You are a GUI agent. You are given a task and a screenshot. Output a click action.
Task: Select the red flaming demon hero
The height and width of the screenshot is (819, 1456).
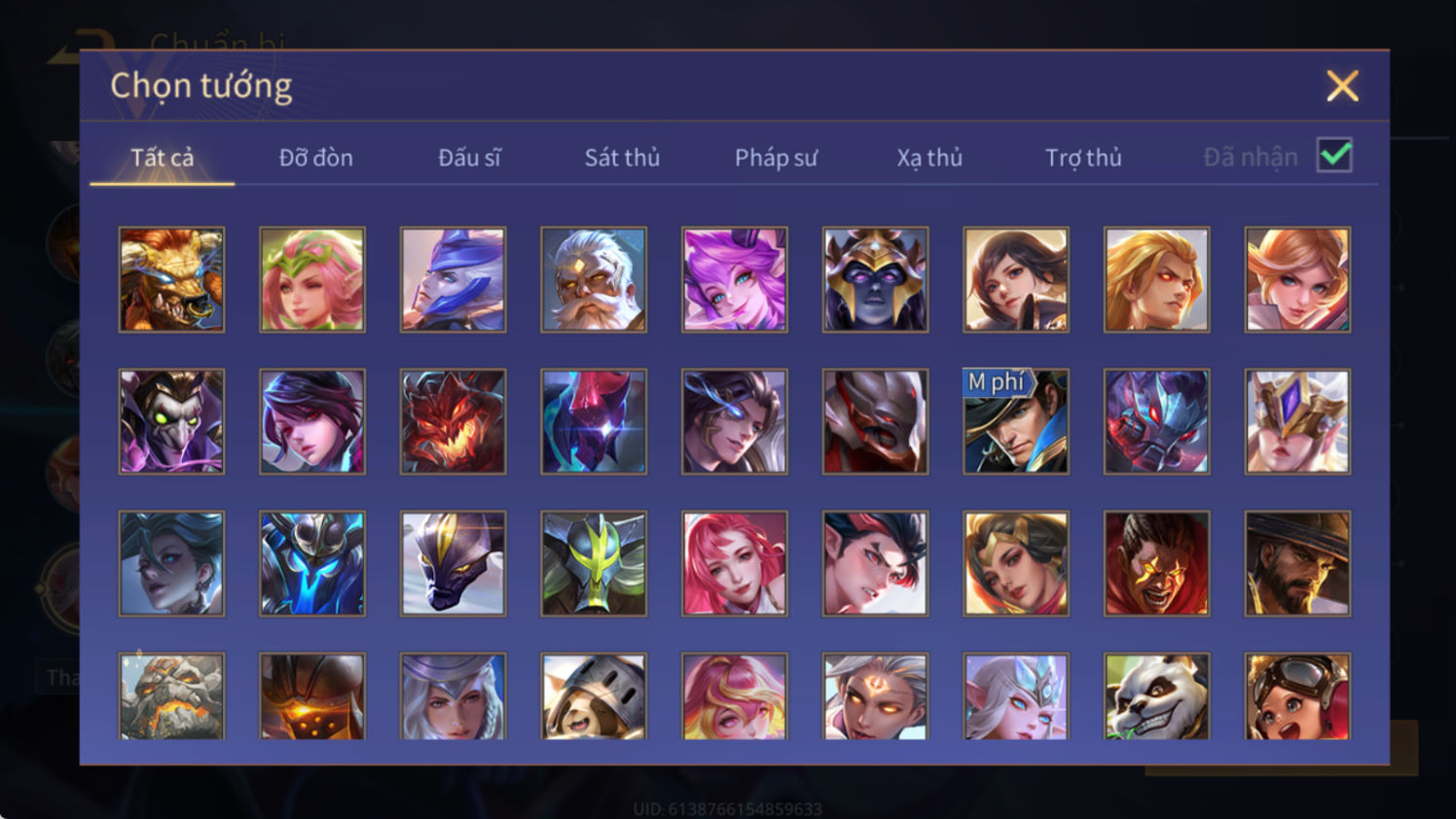tap(453, 421)
